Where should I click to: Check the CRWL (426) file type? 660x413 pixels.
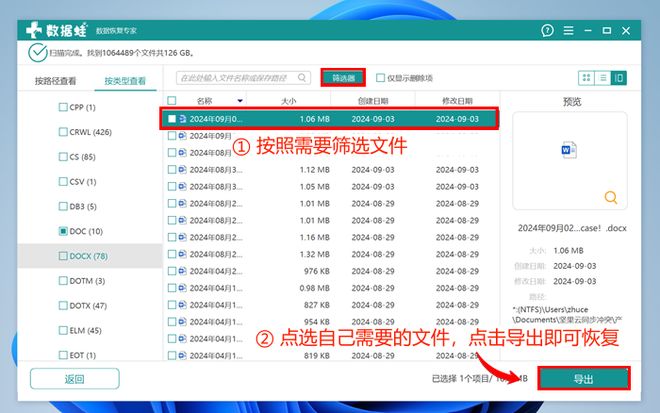tap(63, 132)
